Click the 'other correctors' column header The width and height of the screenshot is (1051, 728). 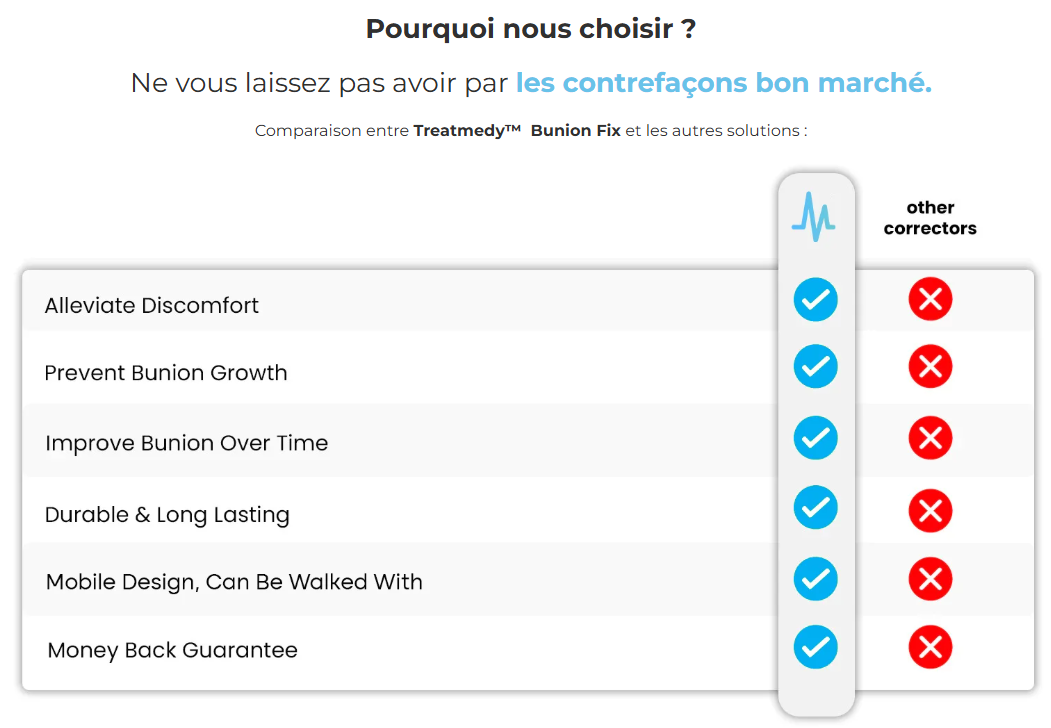(930, 218)
